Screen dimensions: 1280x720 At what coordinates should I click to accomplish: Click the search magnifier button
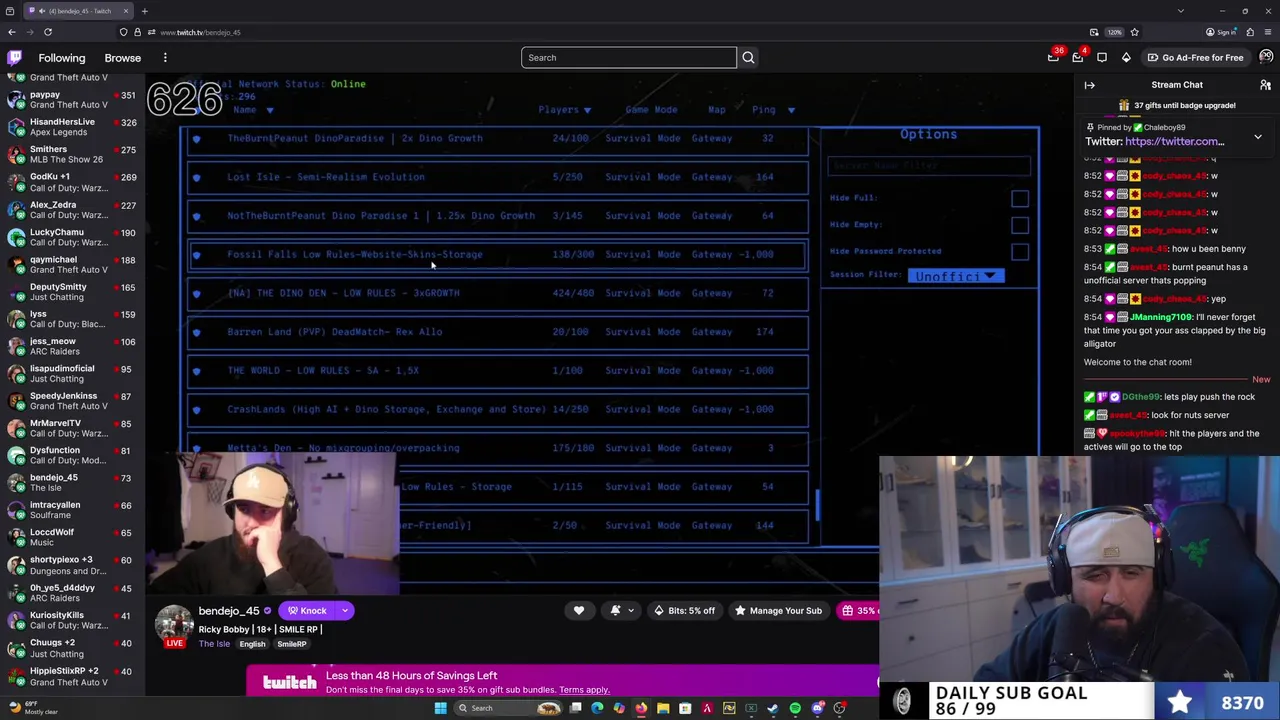pos(748,57)
